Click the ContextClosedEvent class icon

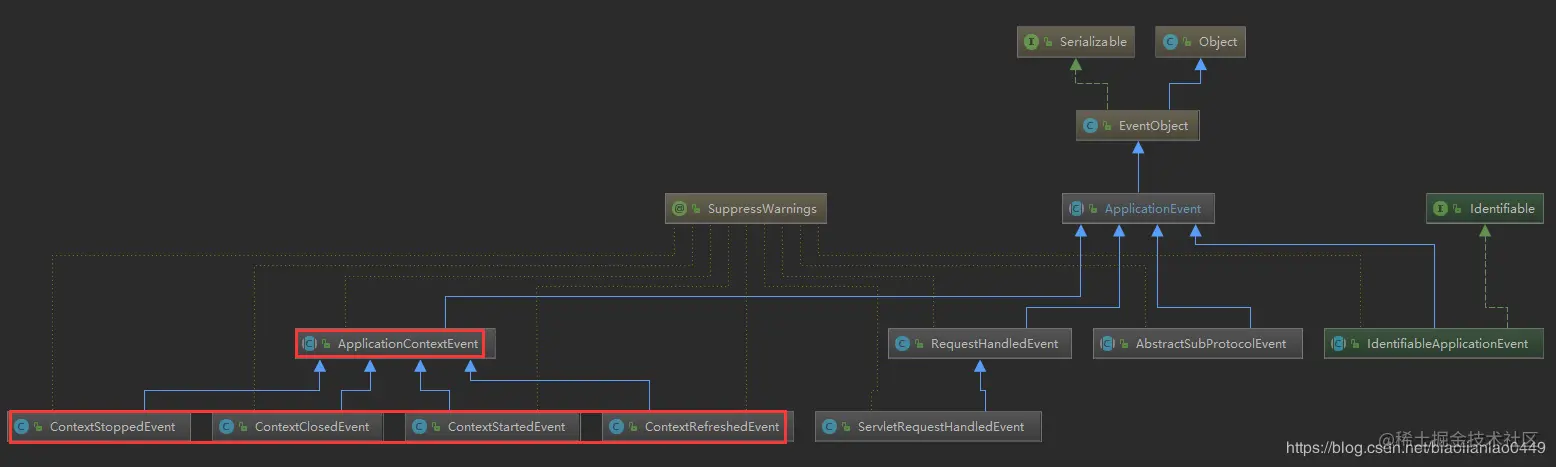226,427
